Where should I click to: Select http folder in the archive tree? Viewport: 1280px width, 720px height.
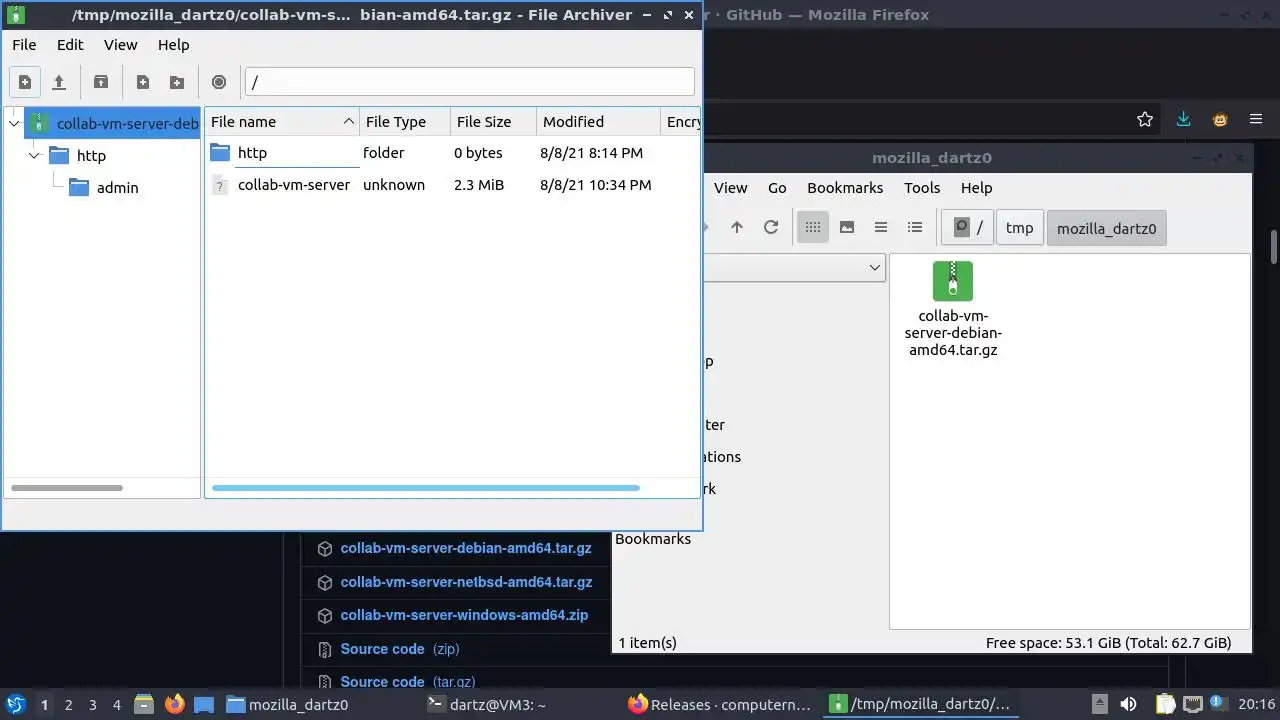pos(77,156)
